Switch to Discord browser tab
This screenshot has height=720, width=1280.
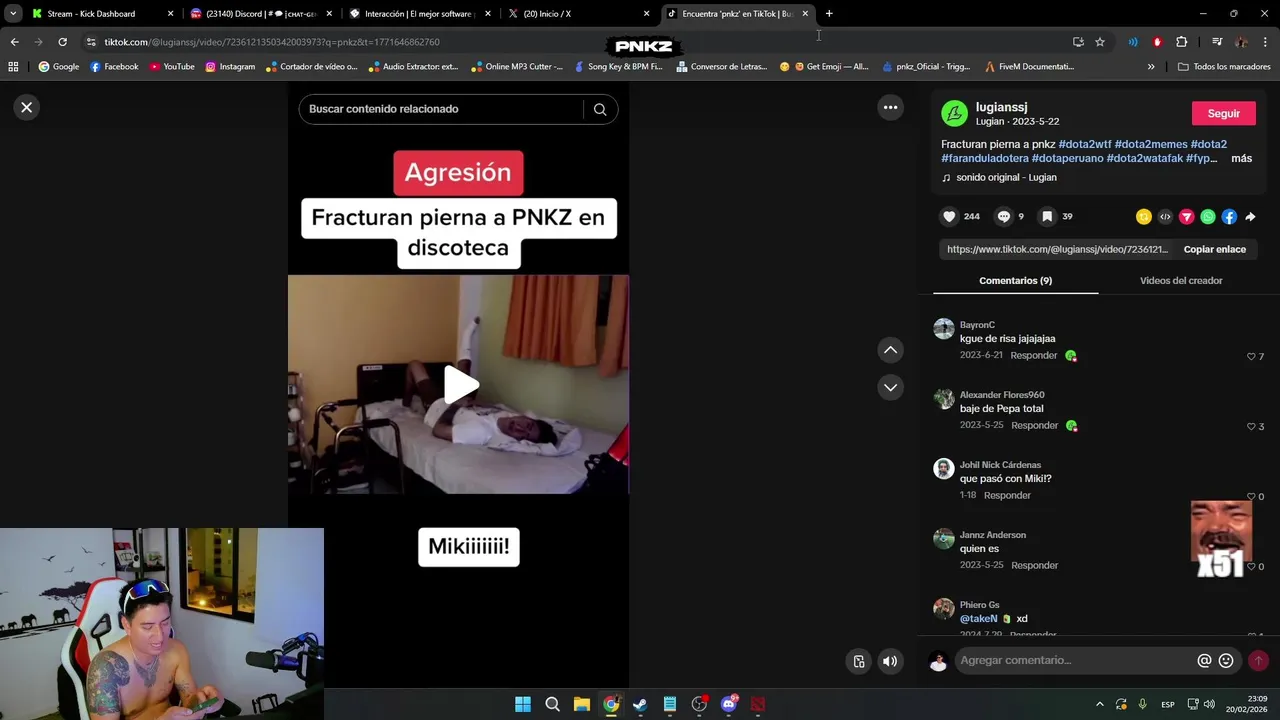(262, 14)
